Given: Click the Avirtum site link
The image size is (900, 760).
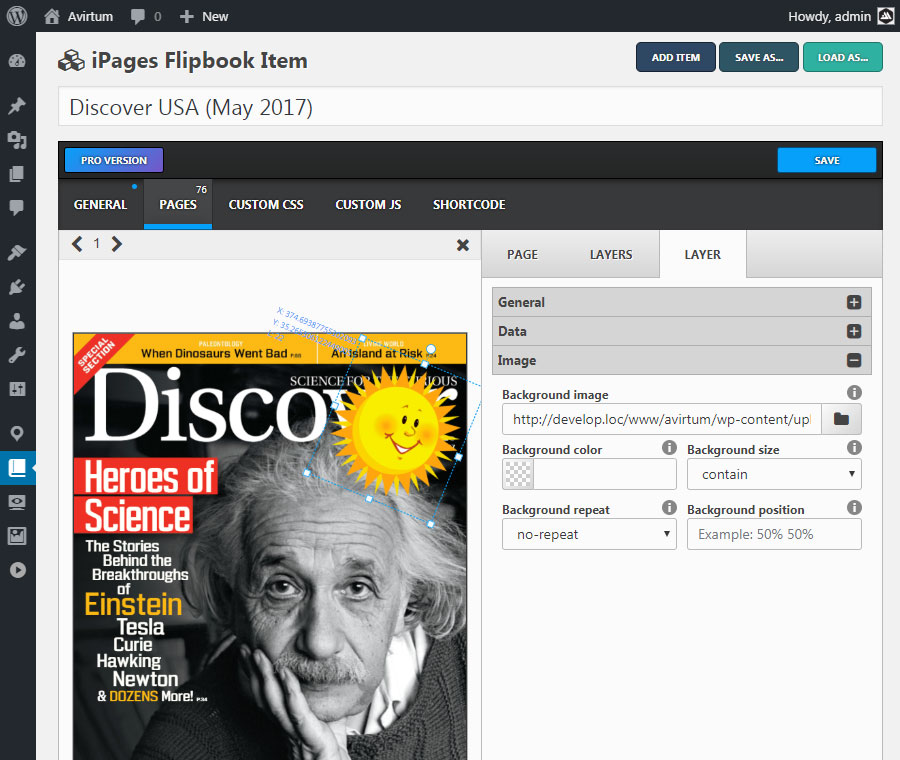Looking at the screenshot, I should (90, 17).
